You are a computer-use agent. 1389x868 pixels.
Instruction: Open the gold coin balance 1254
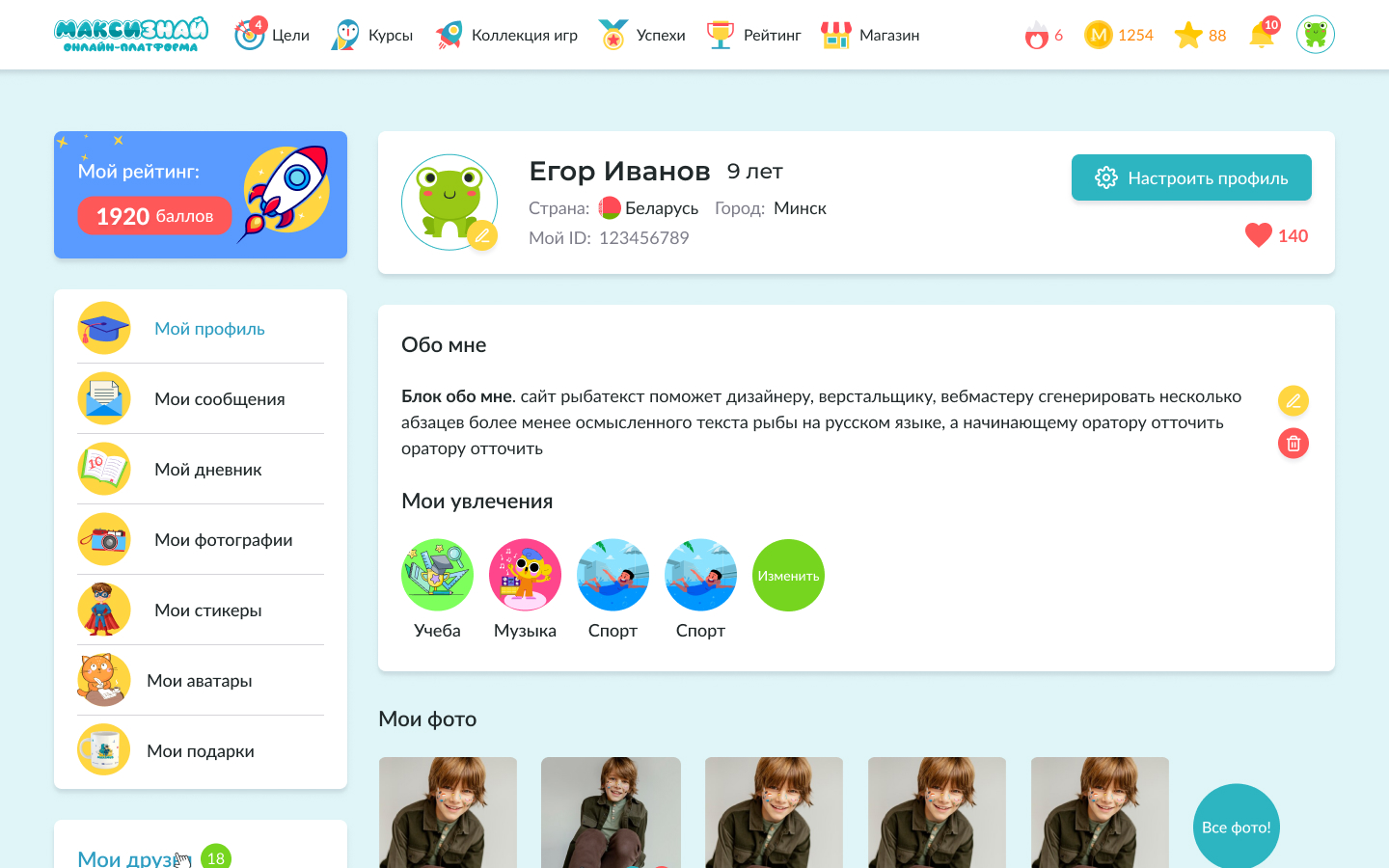pyautogui.click(x=1119, y=35)
